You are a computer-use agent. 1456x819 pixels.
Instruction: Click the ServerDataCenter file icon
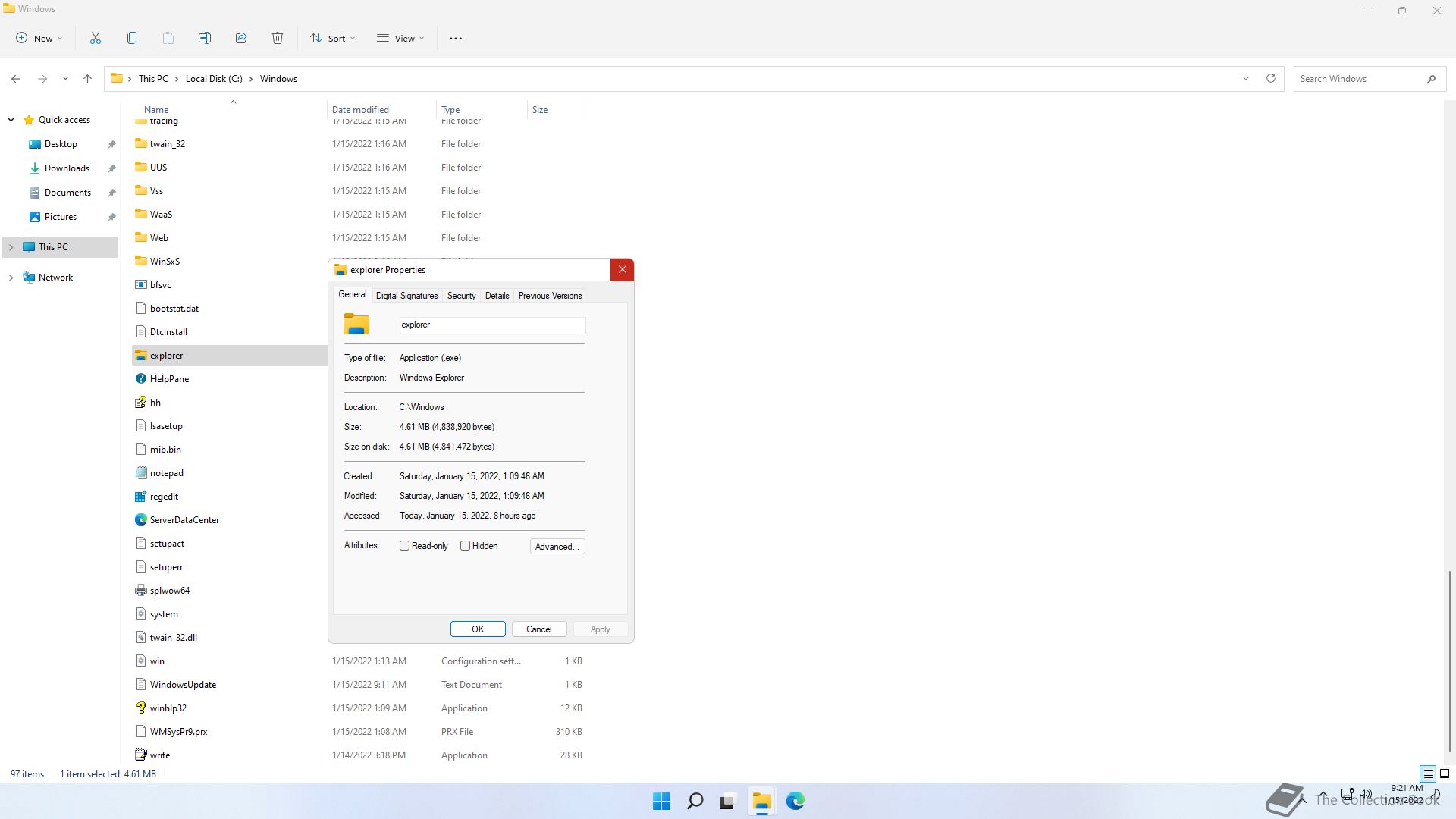coord(140,520)
